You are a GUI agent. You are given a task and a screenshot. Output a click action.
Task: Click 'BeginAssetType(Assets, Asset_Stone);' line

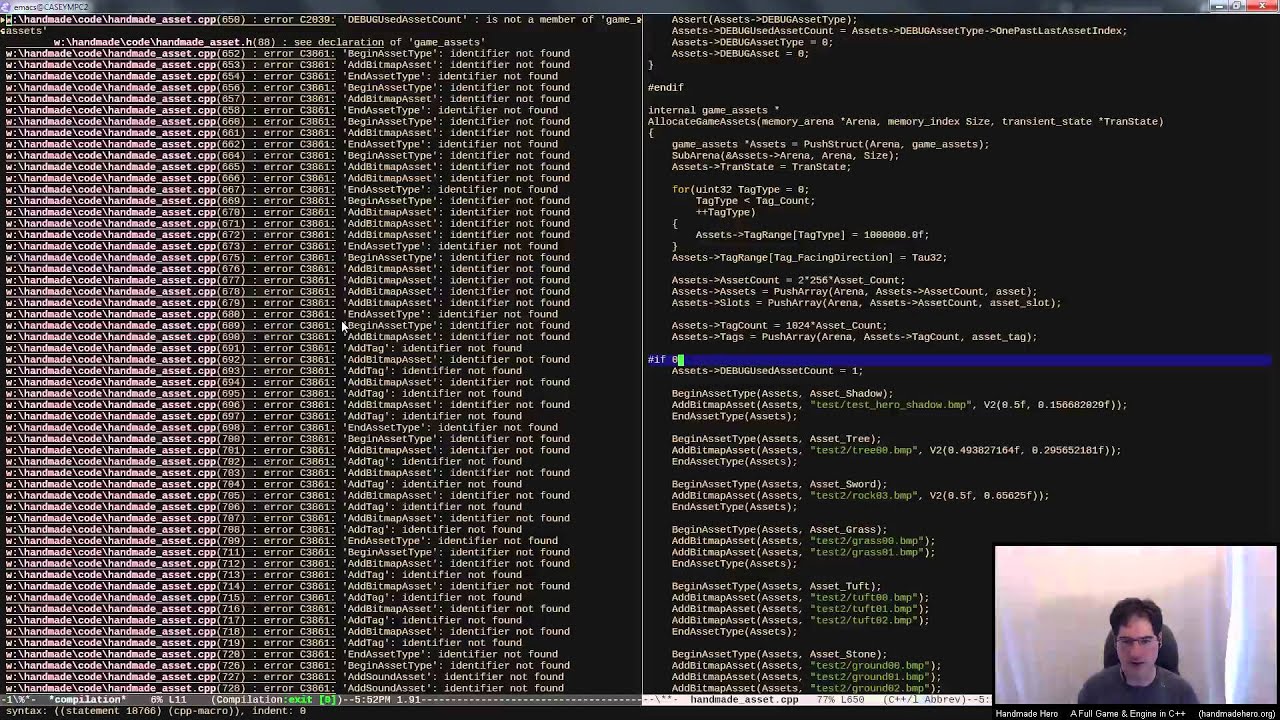(779, 654)
